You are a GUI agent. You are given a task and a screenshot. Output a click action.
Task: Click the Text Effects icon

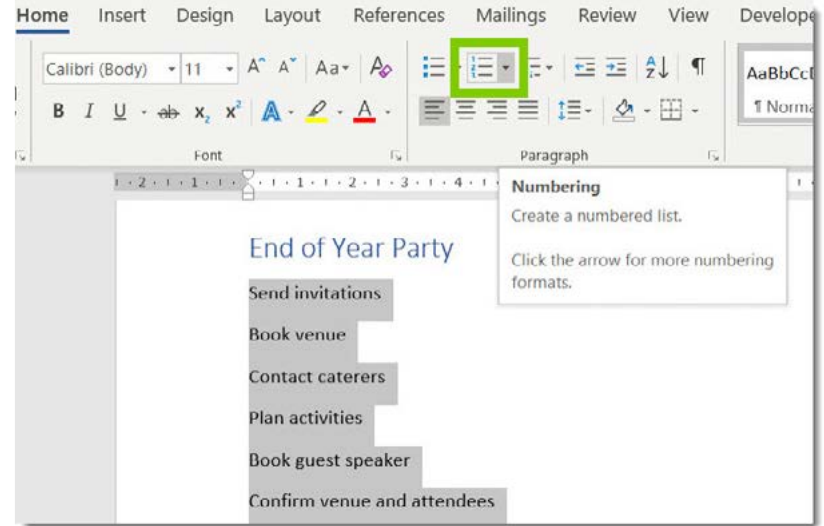point(271,111)
